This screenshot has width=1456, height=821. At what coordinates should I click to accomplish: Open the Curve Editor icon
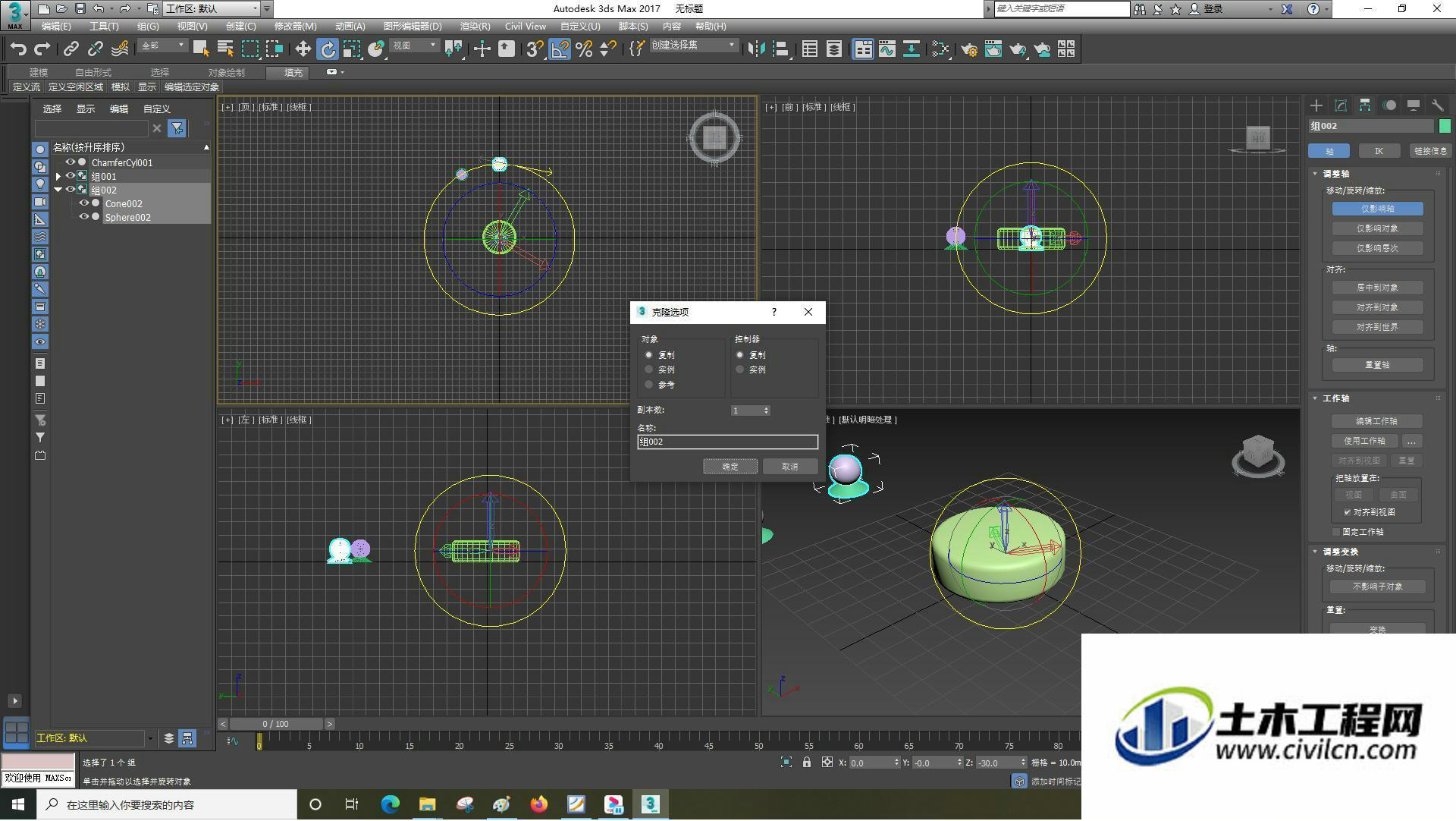click(886, 49)
